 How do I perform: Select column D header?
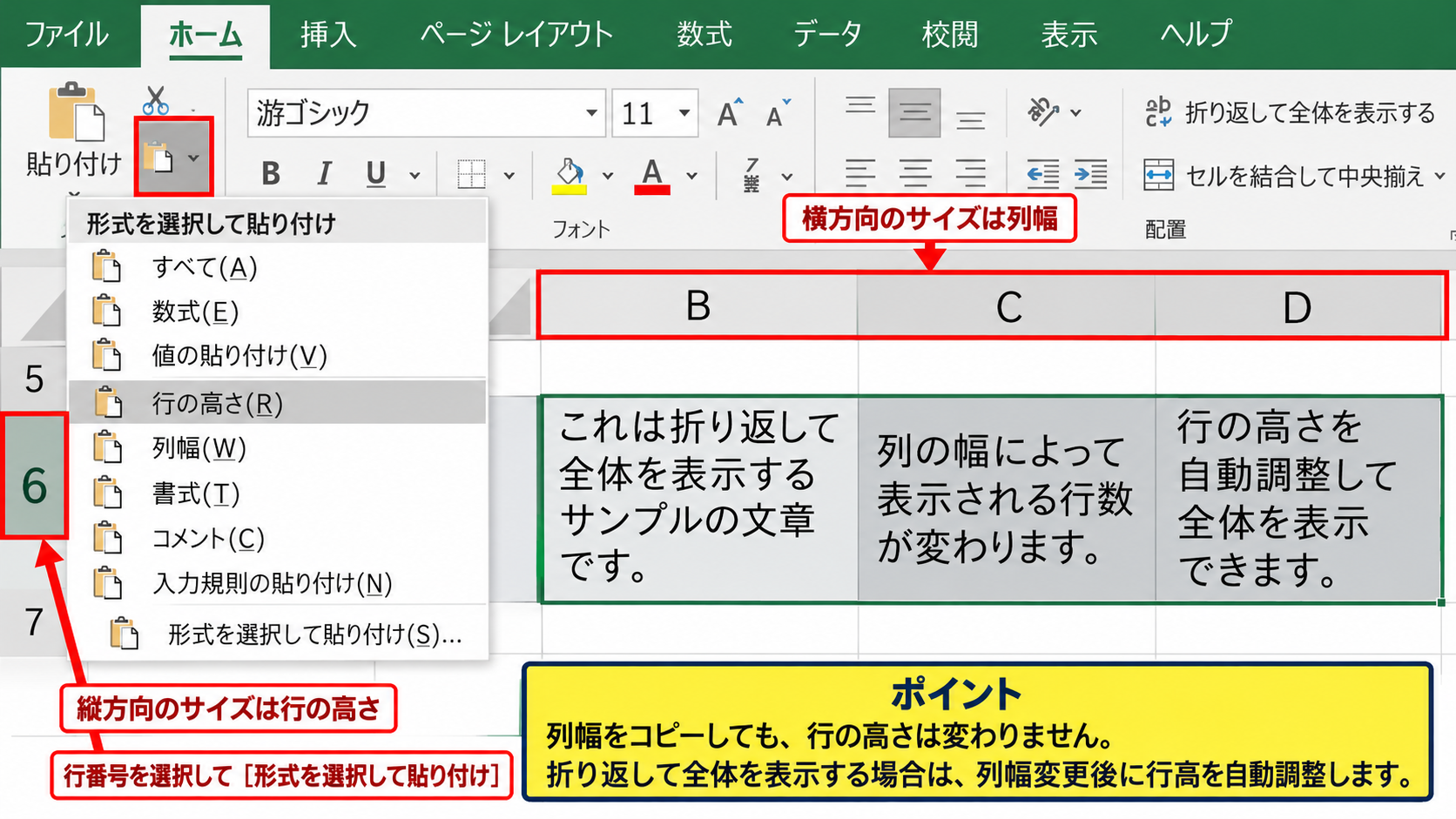pyautogui.click(x=1298, y=305)
